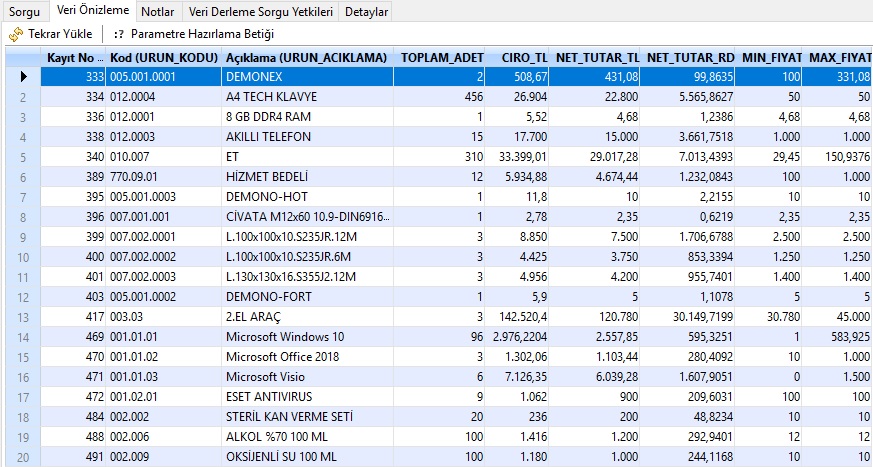
Task: Switch to the Sorgu tab
Action: (x=24, y=12)
